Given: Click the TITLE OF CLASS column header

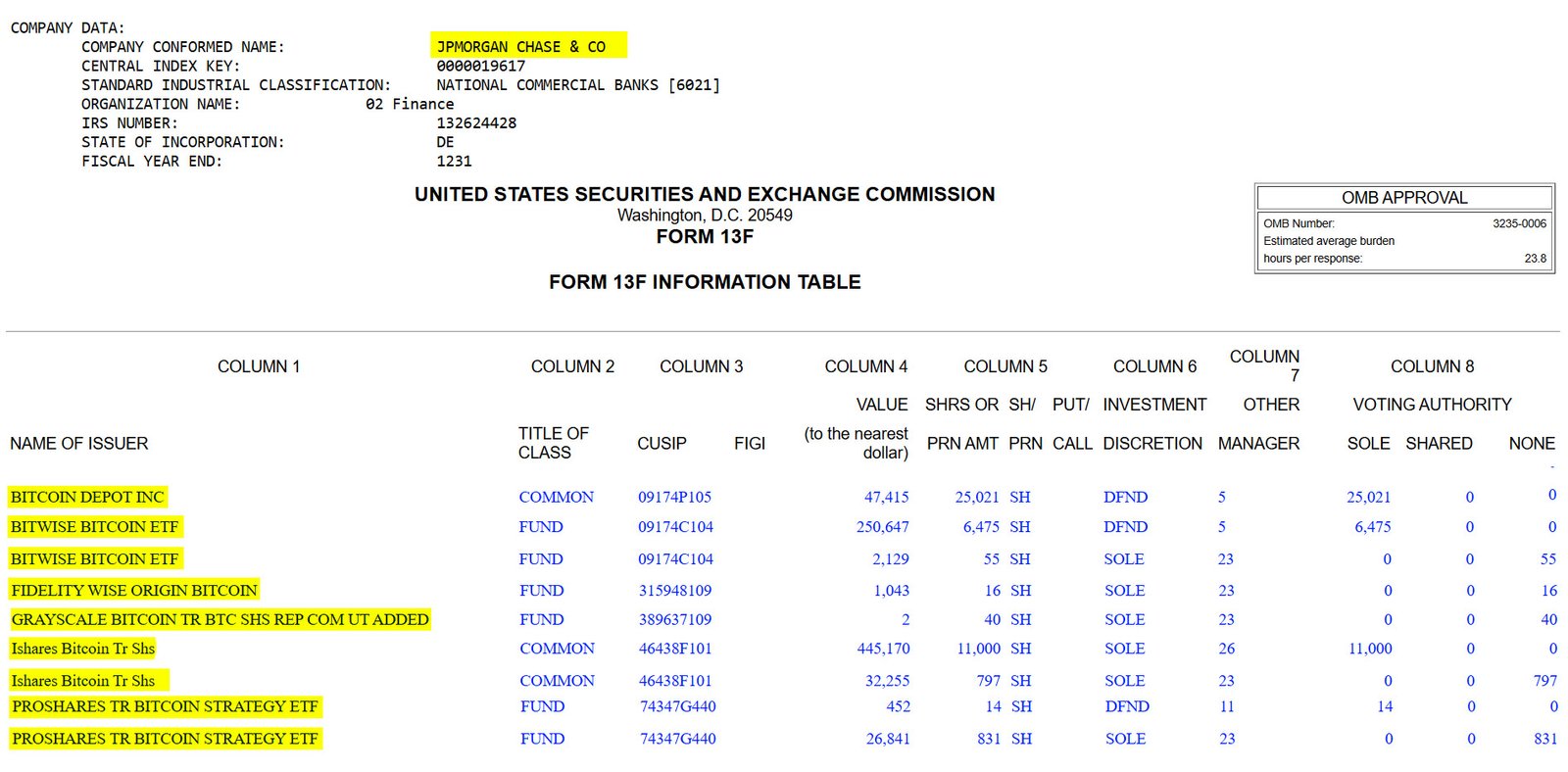Looking at the screenshot, I should [x=554, y=443].
